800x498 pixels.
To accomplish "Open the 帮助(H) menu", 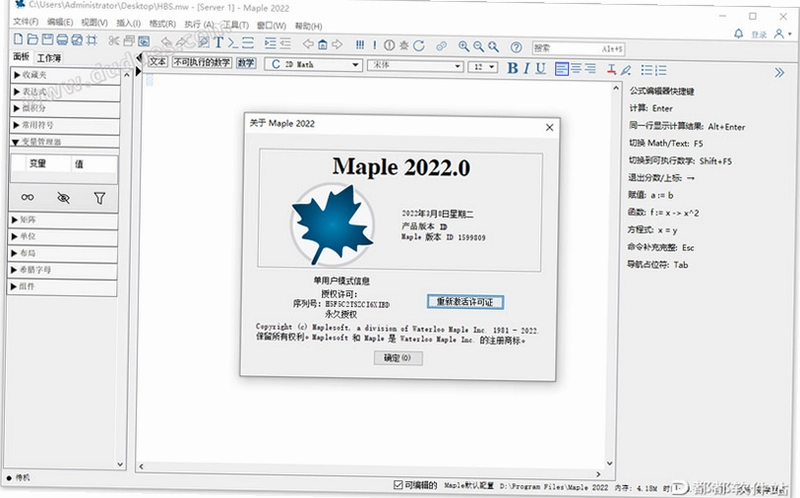I will click(x=309, y=26).
